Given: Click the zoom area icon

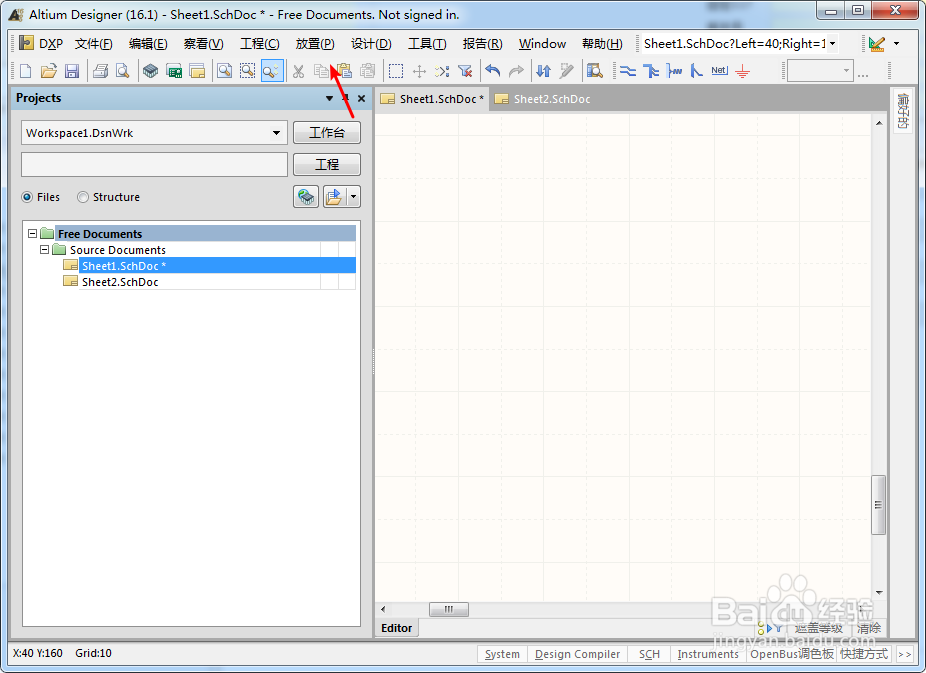Looking at the screenshot, I should (247, 71).
